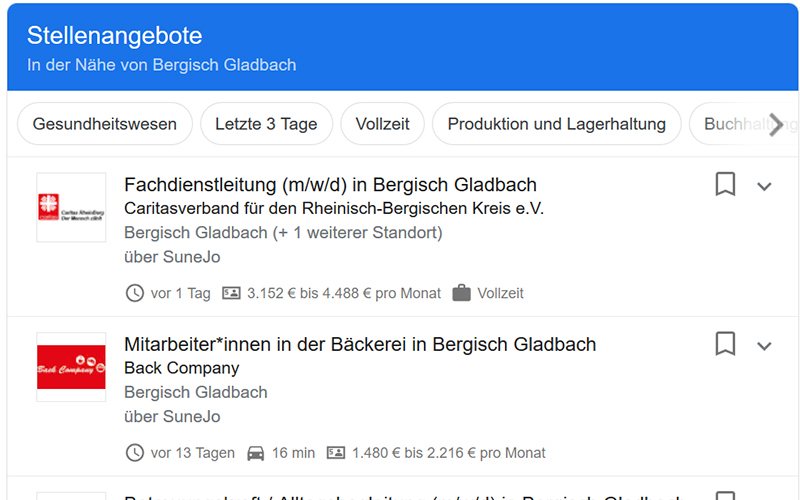Expand the Fachdienstleitung job details
This screenshot has height=500, width=800.
coord(764,186)
